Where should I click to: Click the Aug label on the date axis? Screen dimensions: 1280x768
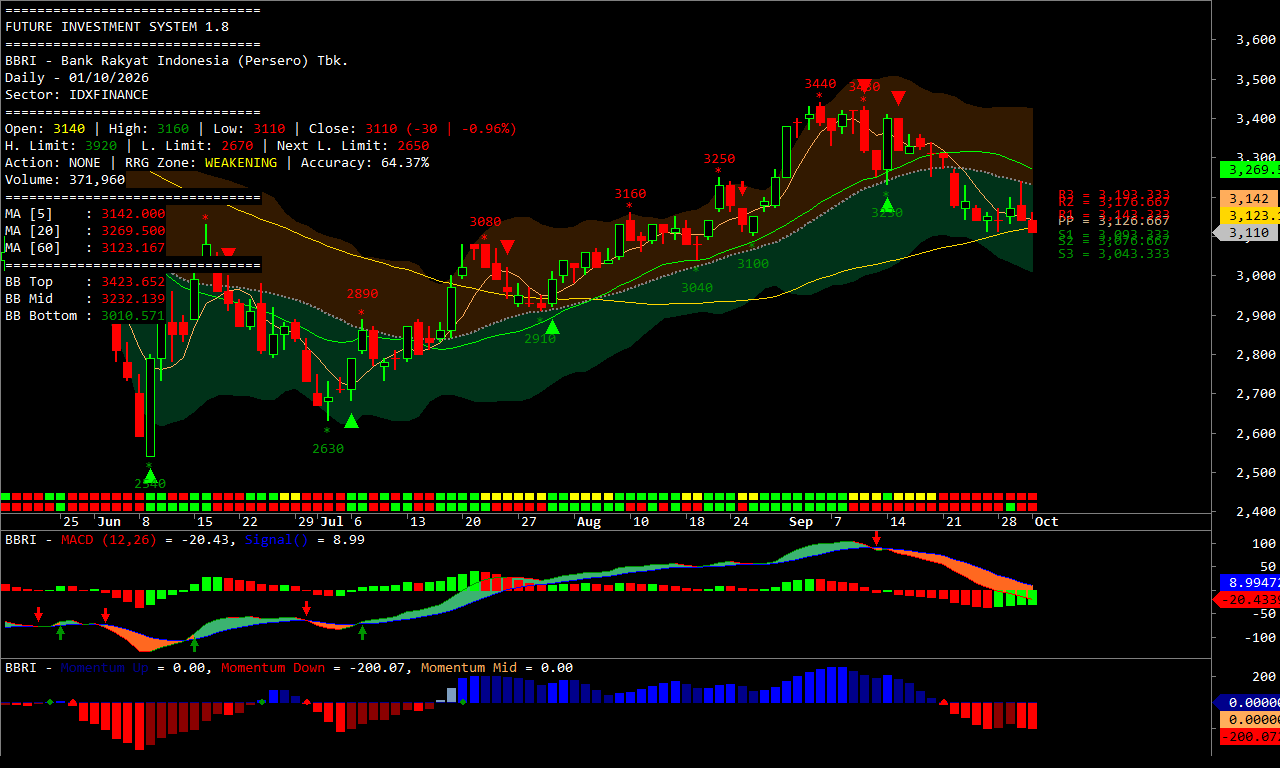coord(589,522)
